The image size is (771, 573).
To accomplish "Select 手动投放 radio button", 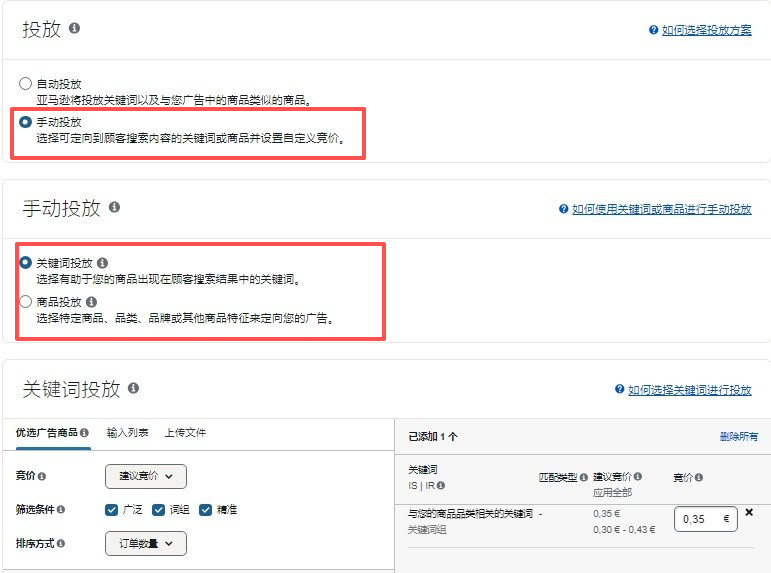I will point(26,122).
